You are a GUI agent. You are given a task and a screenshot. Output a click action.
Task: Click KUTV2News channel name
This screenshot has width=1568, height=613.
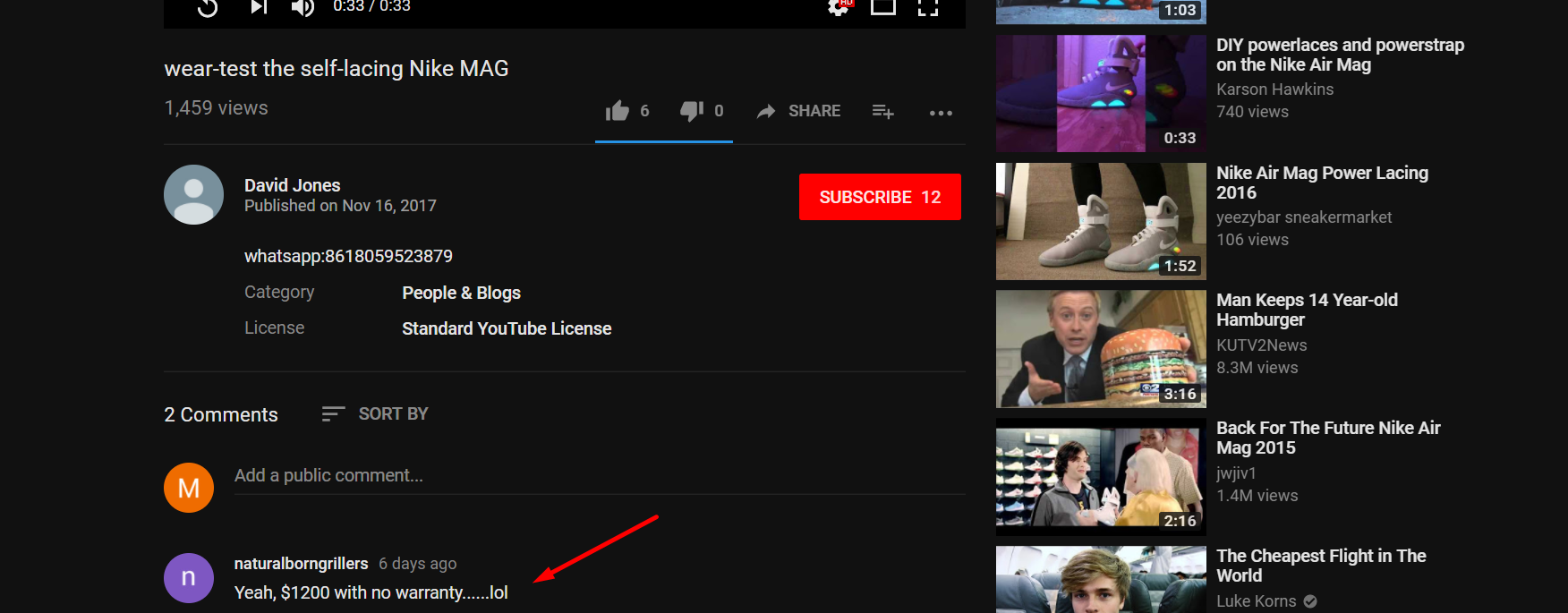(x=1261, y=345)
